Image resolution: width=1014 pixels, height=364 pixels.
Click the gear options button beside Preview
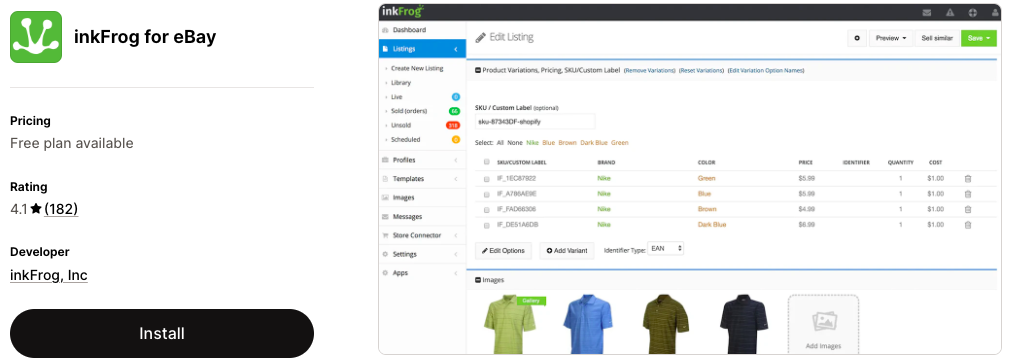857,38
